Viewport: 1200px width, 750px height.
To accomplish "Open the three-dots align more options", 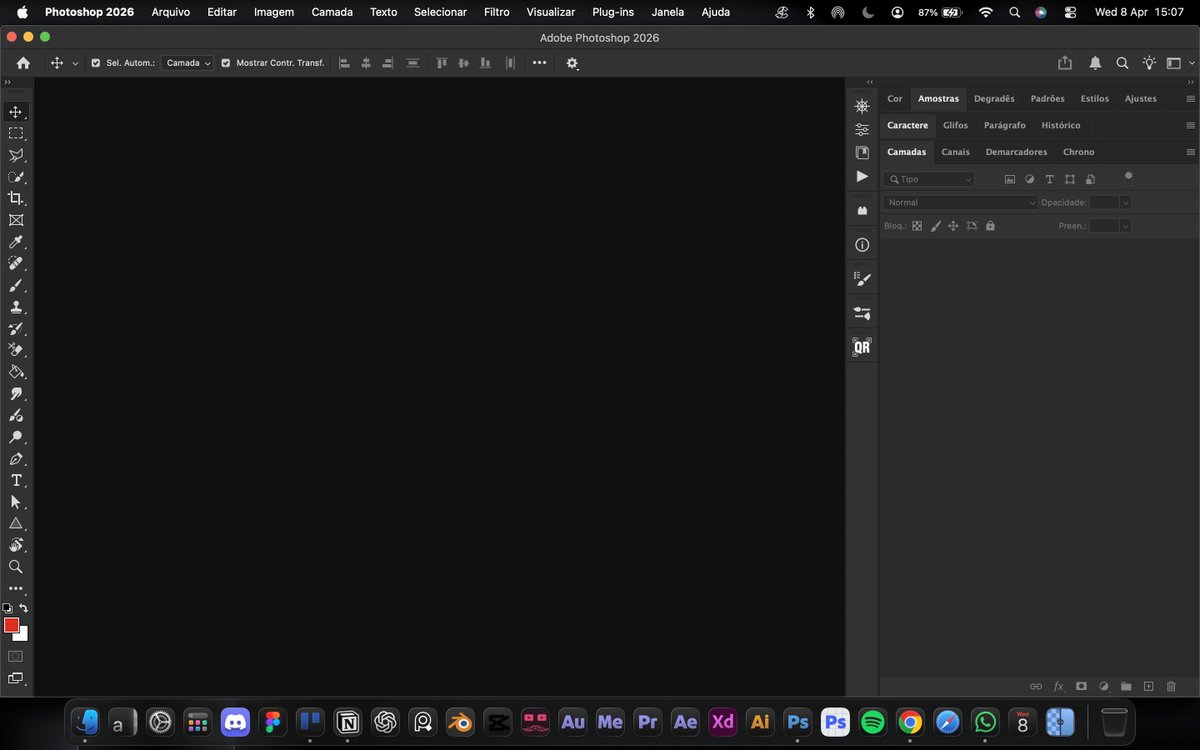I will click(540, 63).
